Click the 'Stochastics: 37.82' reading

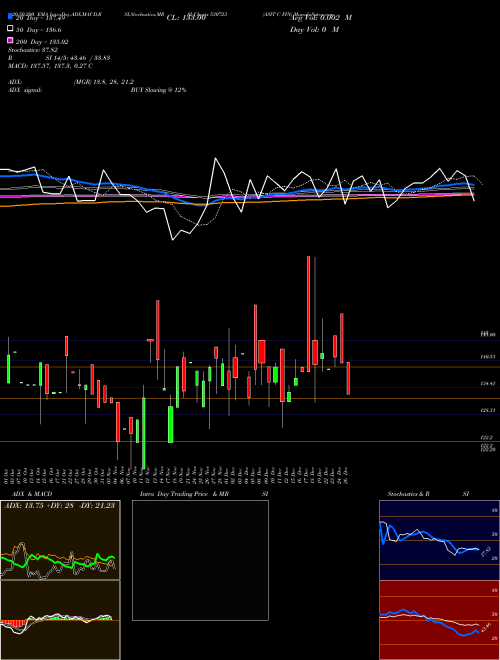click(33, 50)
